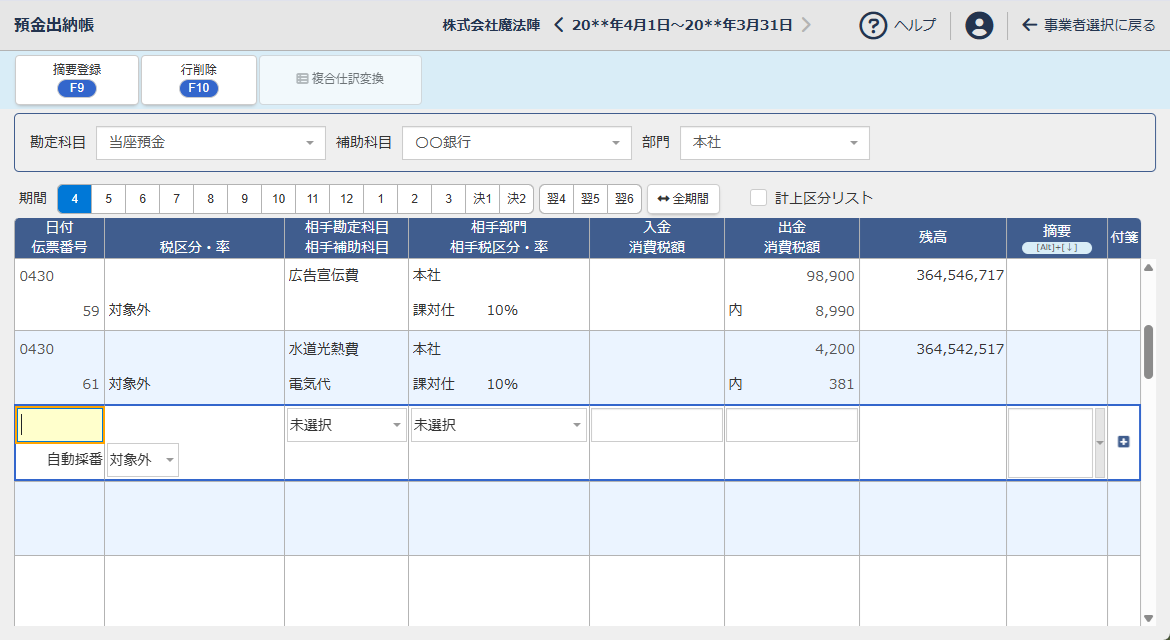Go to next fiscal year arrow
Viewport: 1170px width, 640px height.
806,25
